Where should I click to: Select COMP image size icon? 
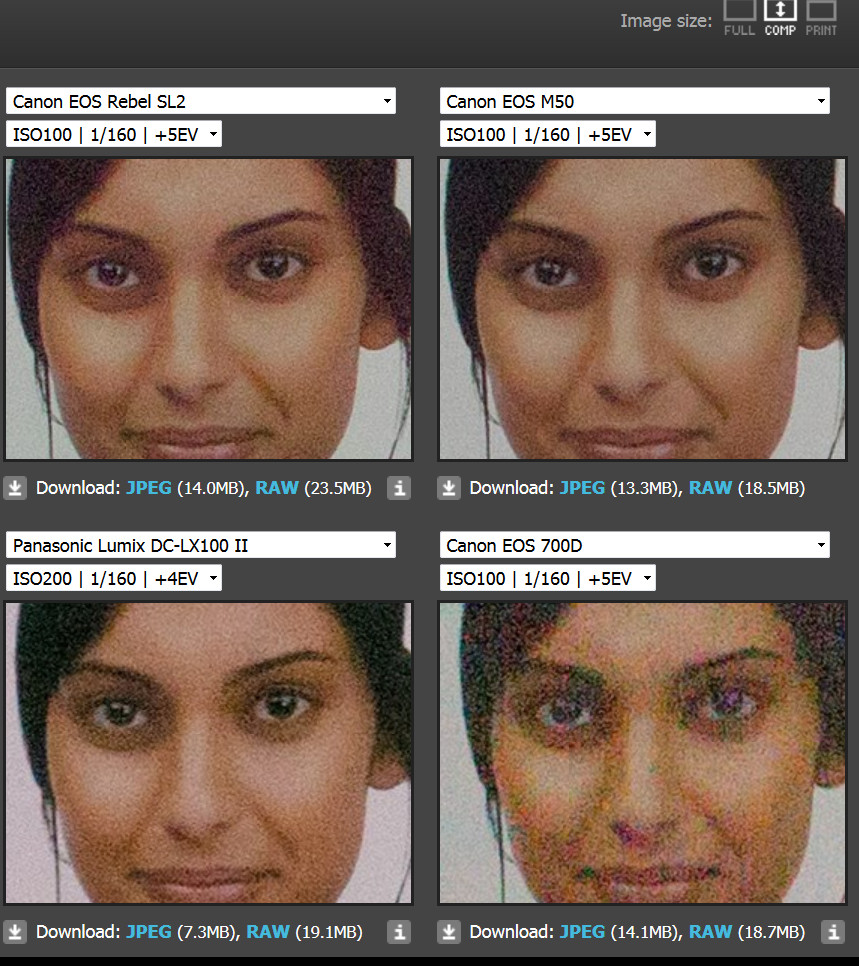pyautogui.click(x=780, y=18)
